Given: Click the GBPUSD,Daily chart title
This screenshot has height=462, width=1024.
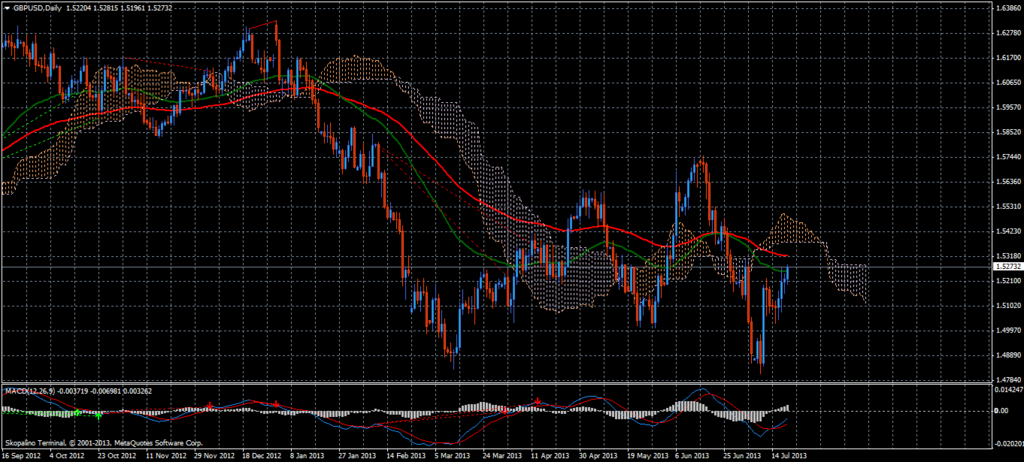Looking at the screenshot, I should click(x=38, y=6).
